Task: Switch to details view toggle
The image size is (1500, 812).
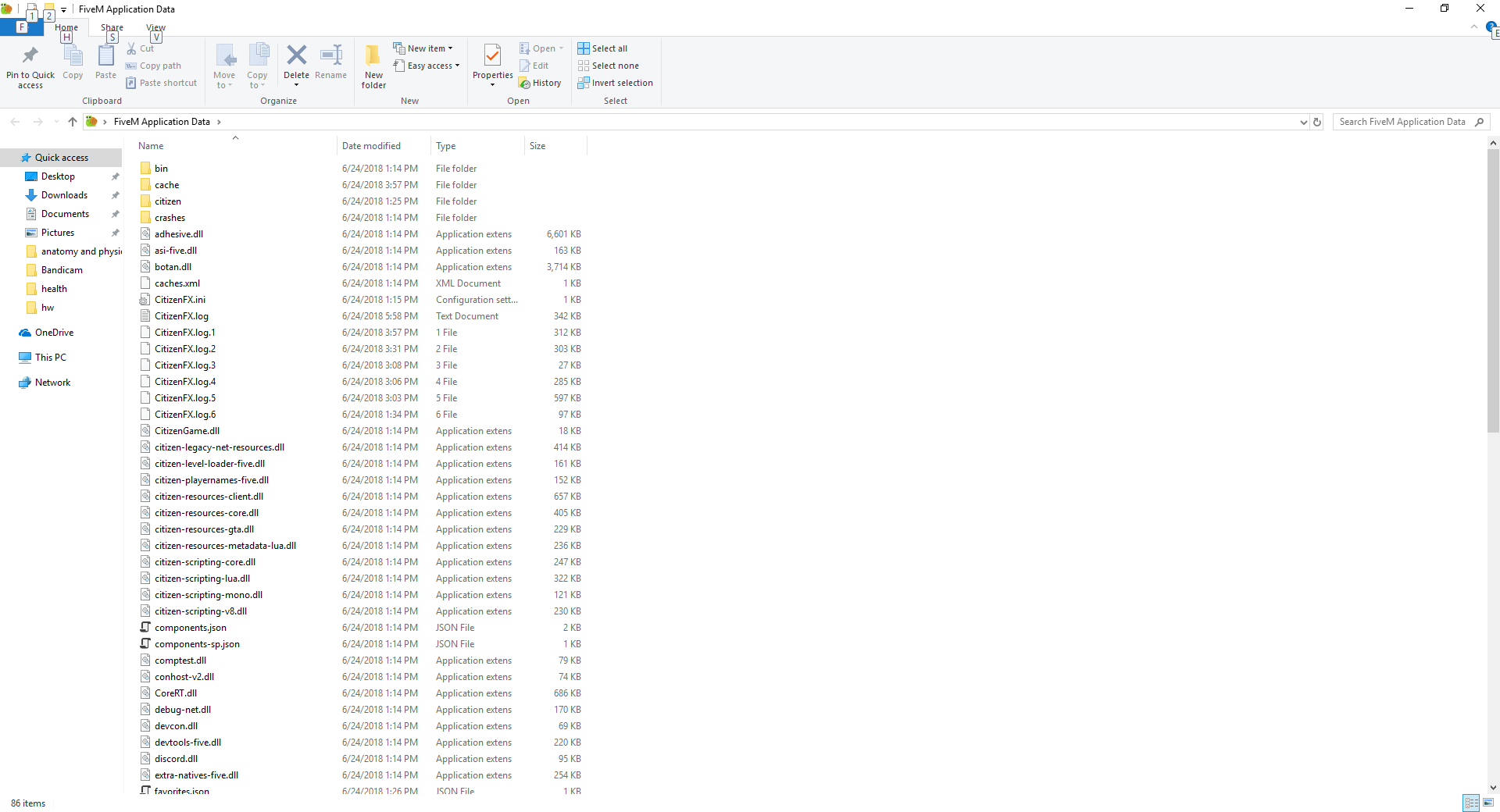Action: click(x=1471, y=803)
